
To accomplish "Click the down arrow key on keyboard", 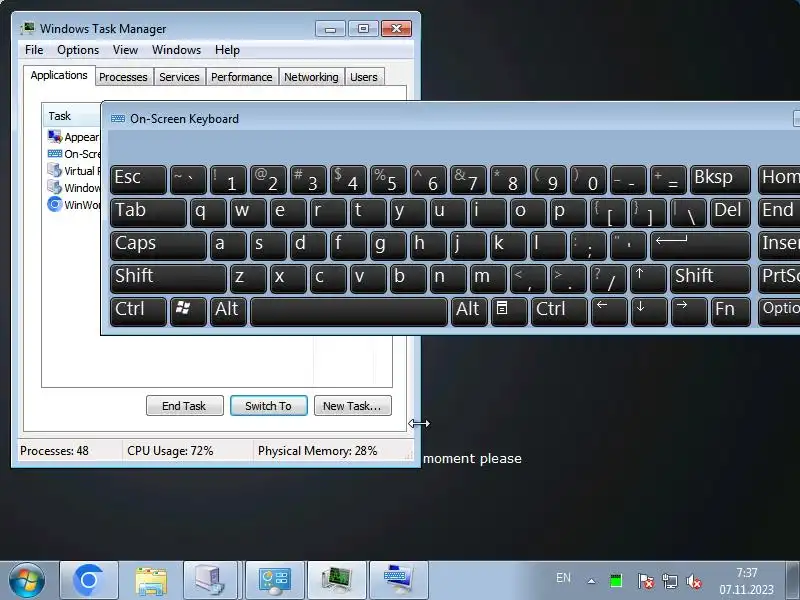I will tap(648, 312).
